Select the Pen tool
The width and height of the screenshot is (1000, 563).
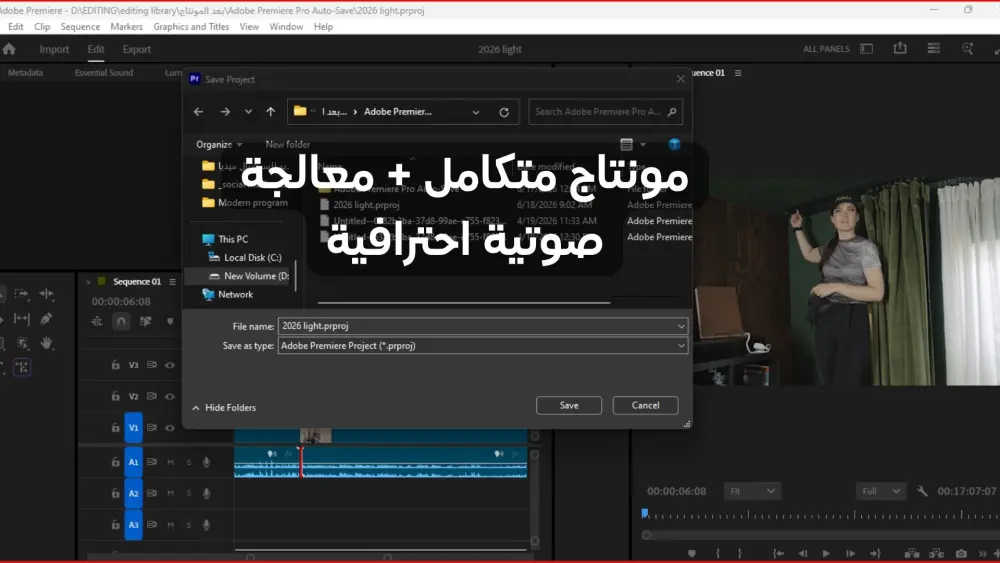pos(46,318)
